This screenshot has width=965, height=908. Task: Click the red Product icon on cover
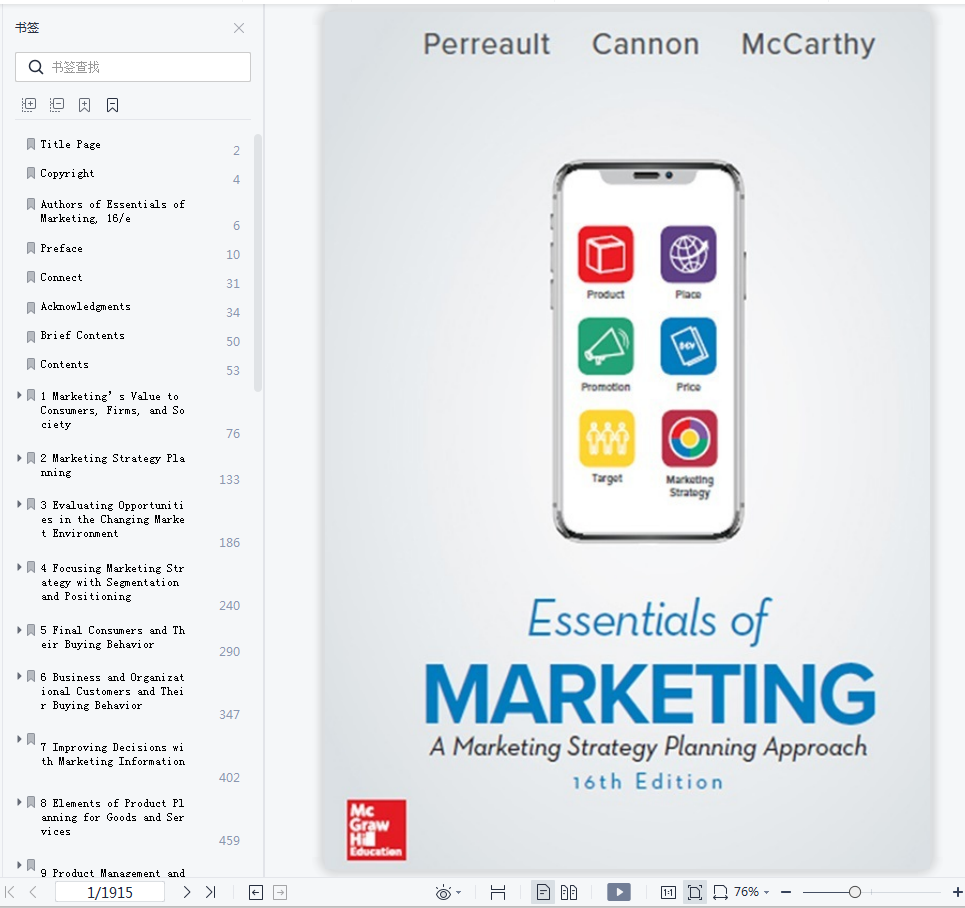click(x=606, y=254)
